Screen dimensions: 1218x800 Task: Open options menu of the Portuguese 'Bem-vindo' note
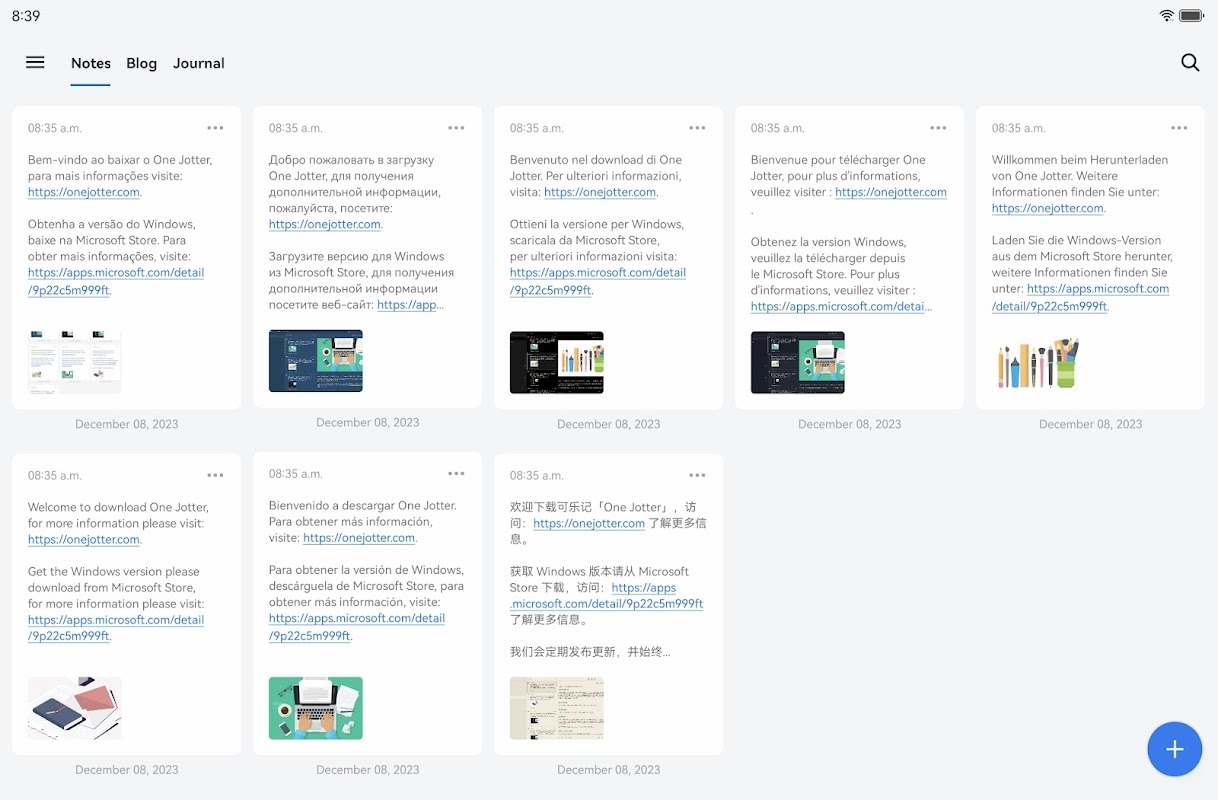tap(215, 128)
